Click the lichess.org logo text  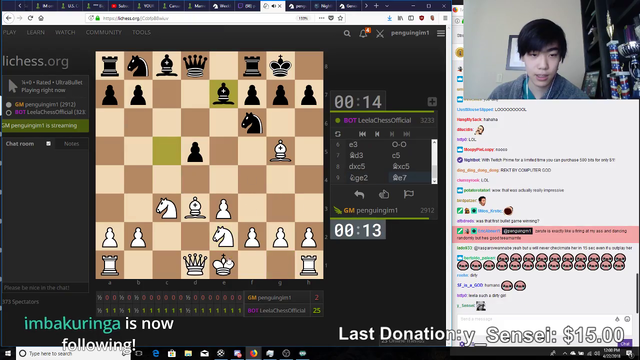pyautogui.click(x=36, y=61)
